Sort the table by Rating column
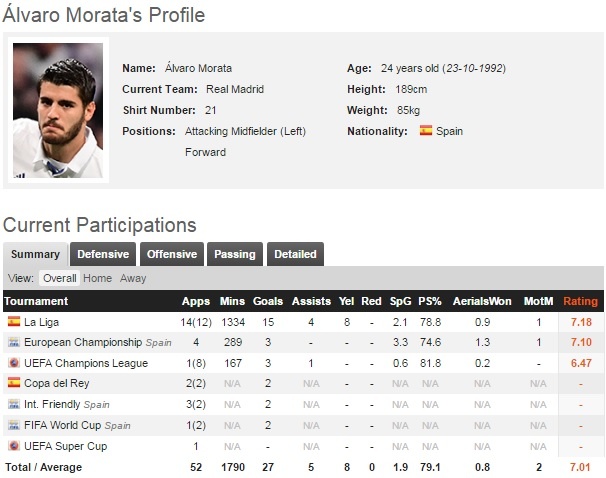 581,301
